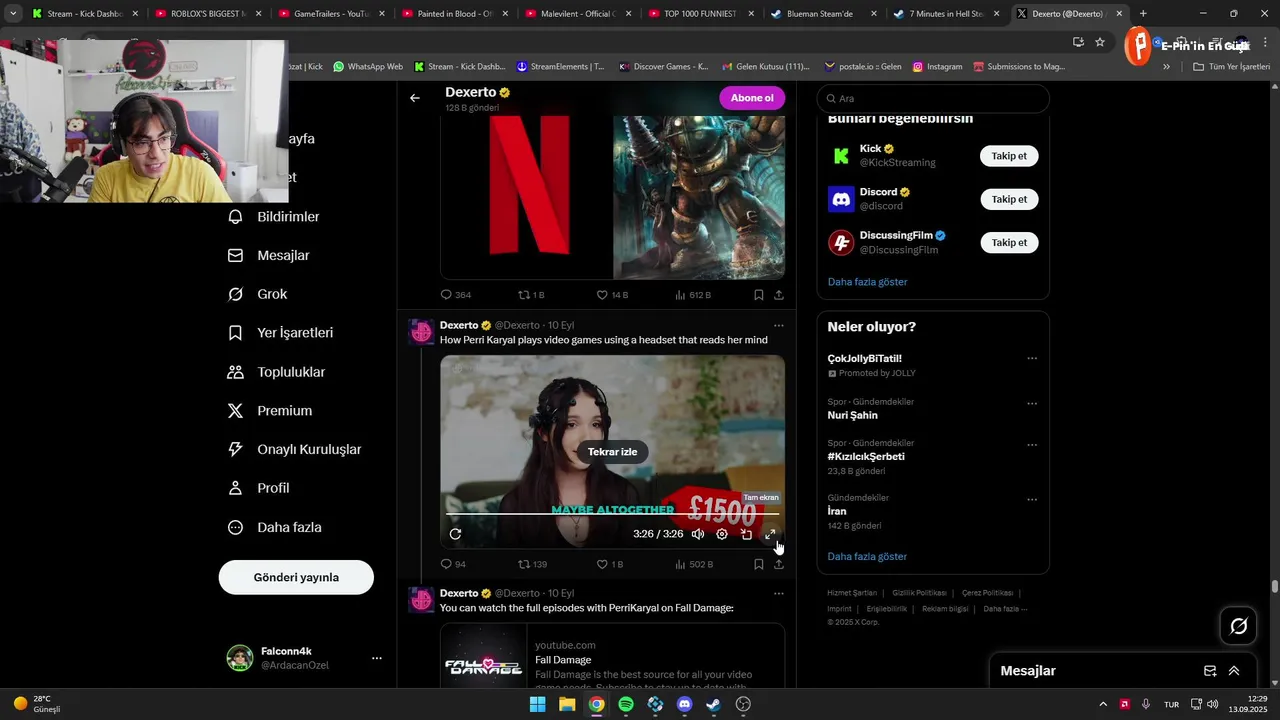Screen dimensions: 1280x720
Task: Click Gönderi yayınla button
Action: pyautogui.click(x=296, y=577)
